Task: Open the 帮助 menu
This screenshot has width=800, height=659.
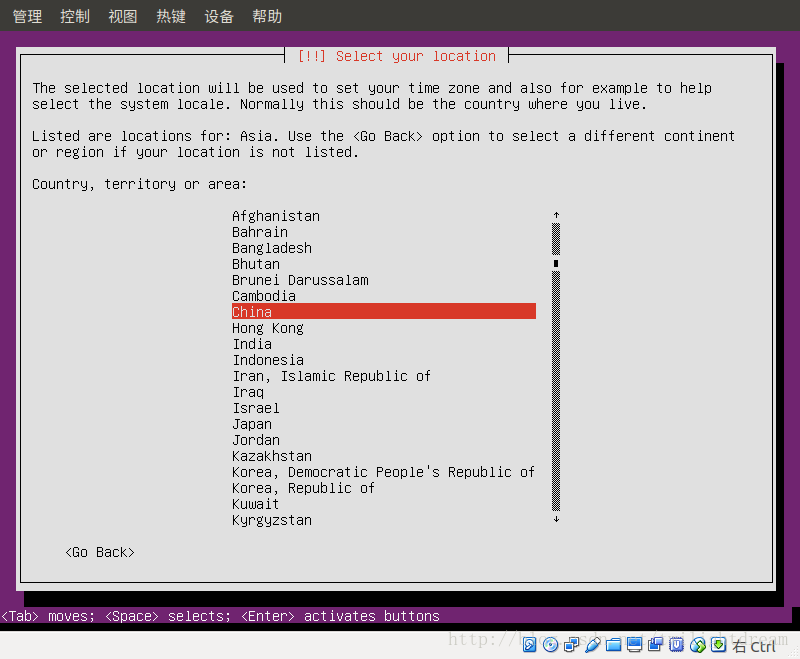Action: coord(266,15)
